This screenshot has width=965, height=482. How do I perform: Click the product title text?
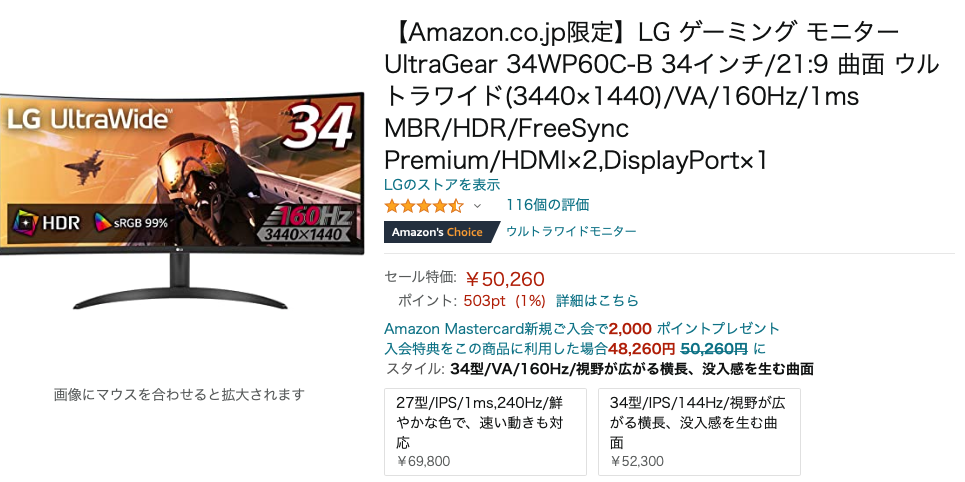pyautogui.click(x=662, y=96)
